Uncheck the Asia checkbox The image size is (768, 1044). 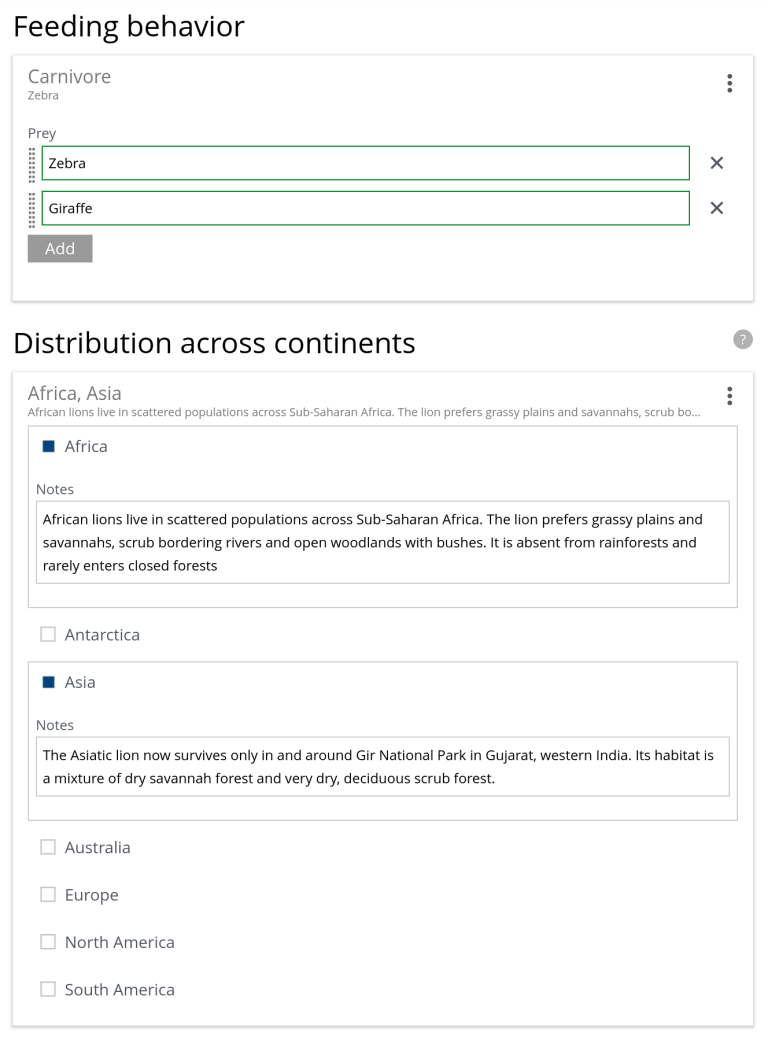point(48,682)
